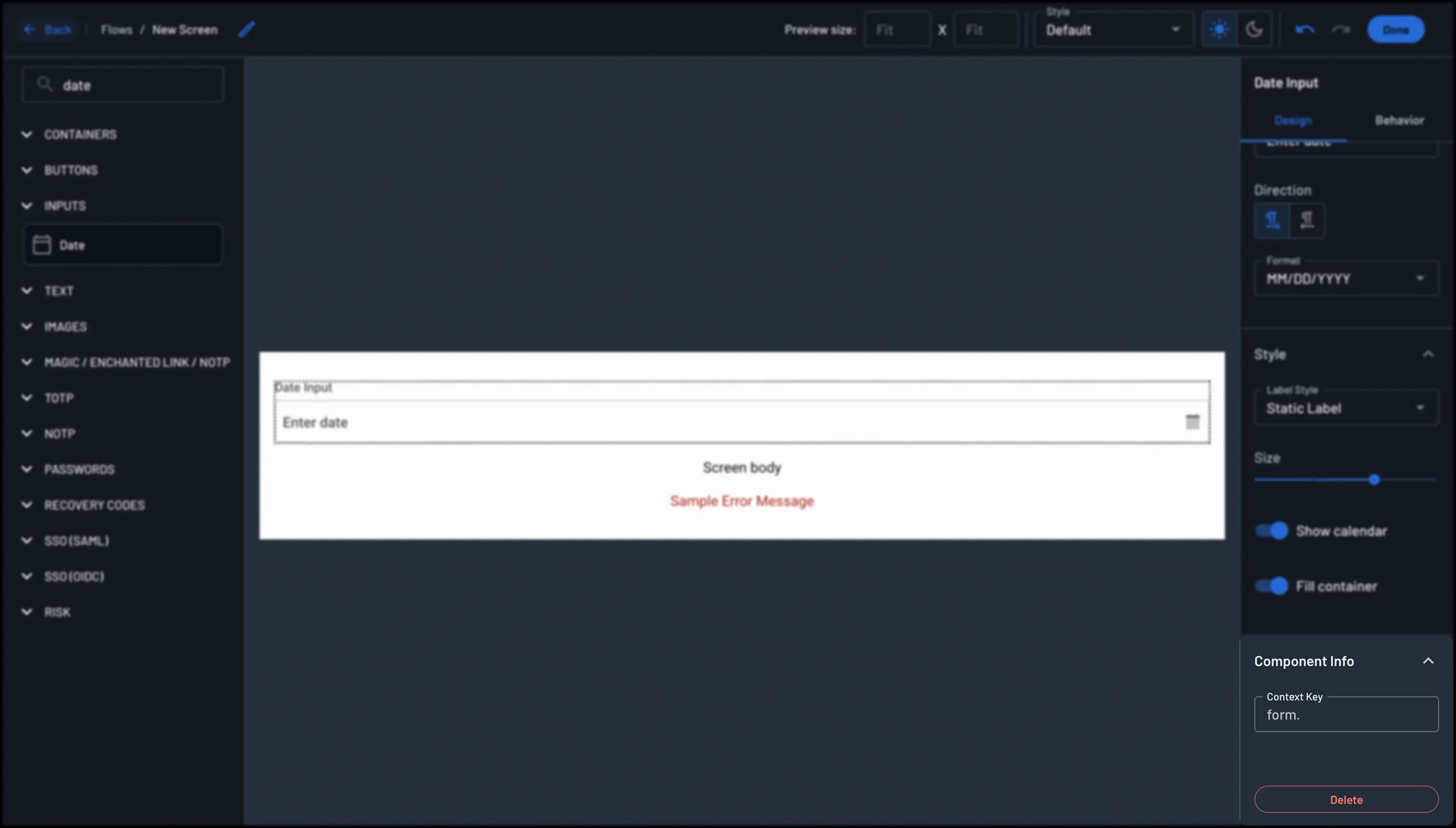Switch to the Behavior tab
The width and height of the screenshot is (1456, 828).
tap(1399, 120)
